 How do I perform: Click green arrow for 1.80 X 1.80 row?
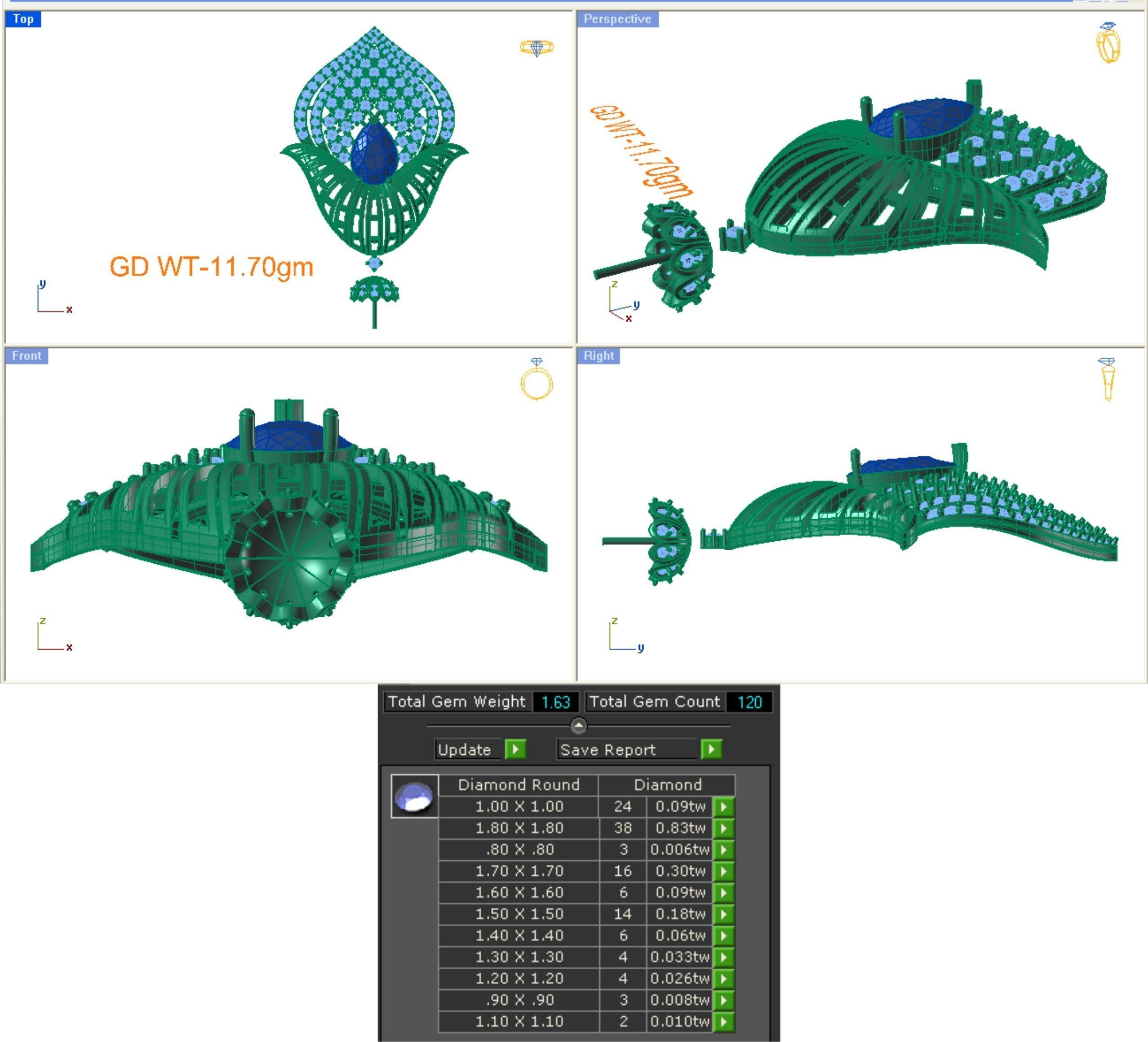coord(724,828)
